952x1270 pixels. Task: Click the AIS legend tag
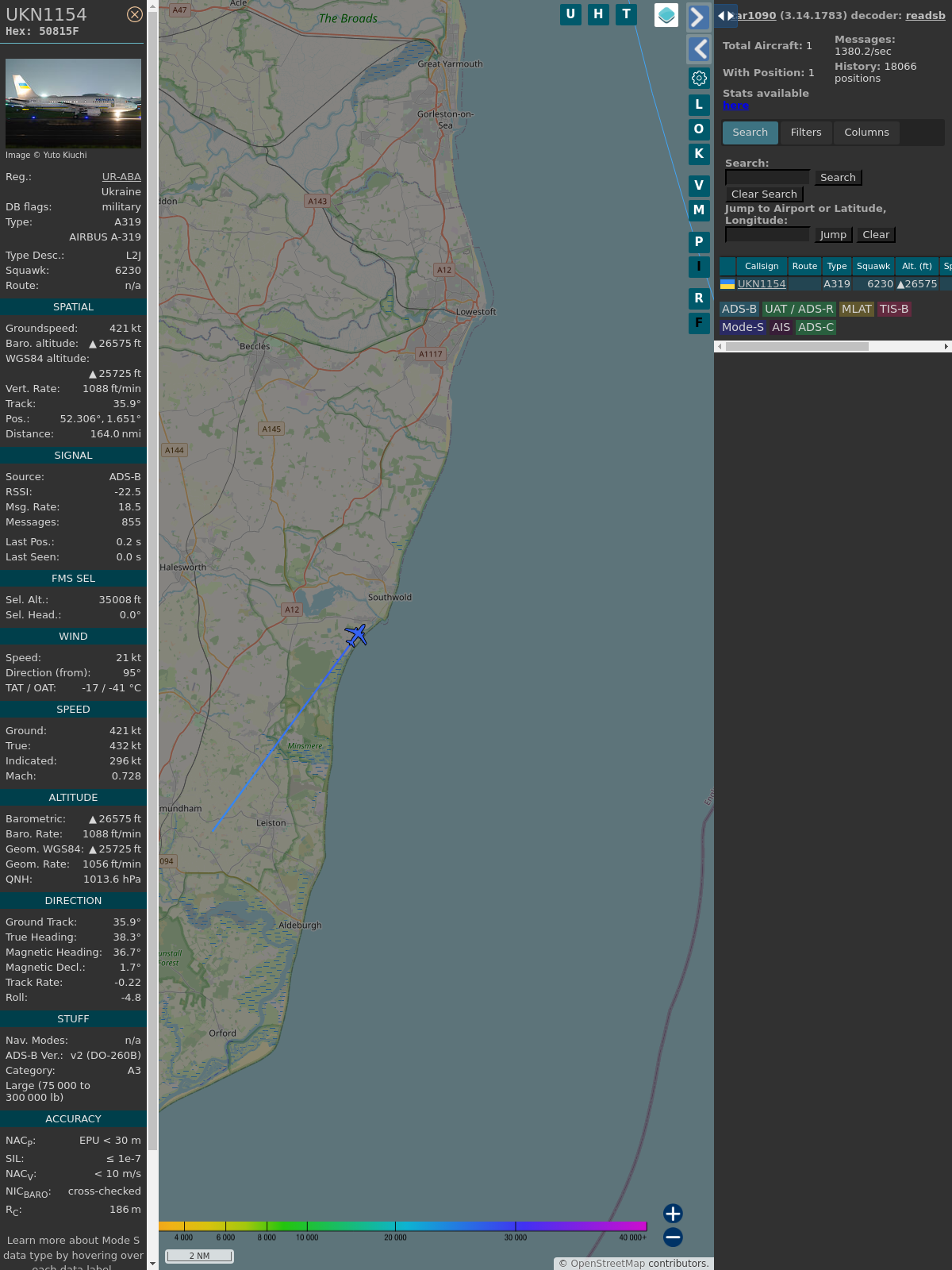point(781,328)
